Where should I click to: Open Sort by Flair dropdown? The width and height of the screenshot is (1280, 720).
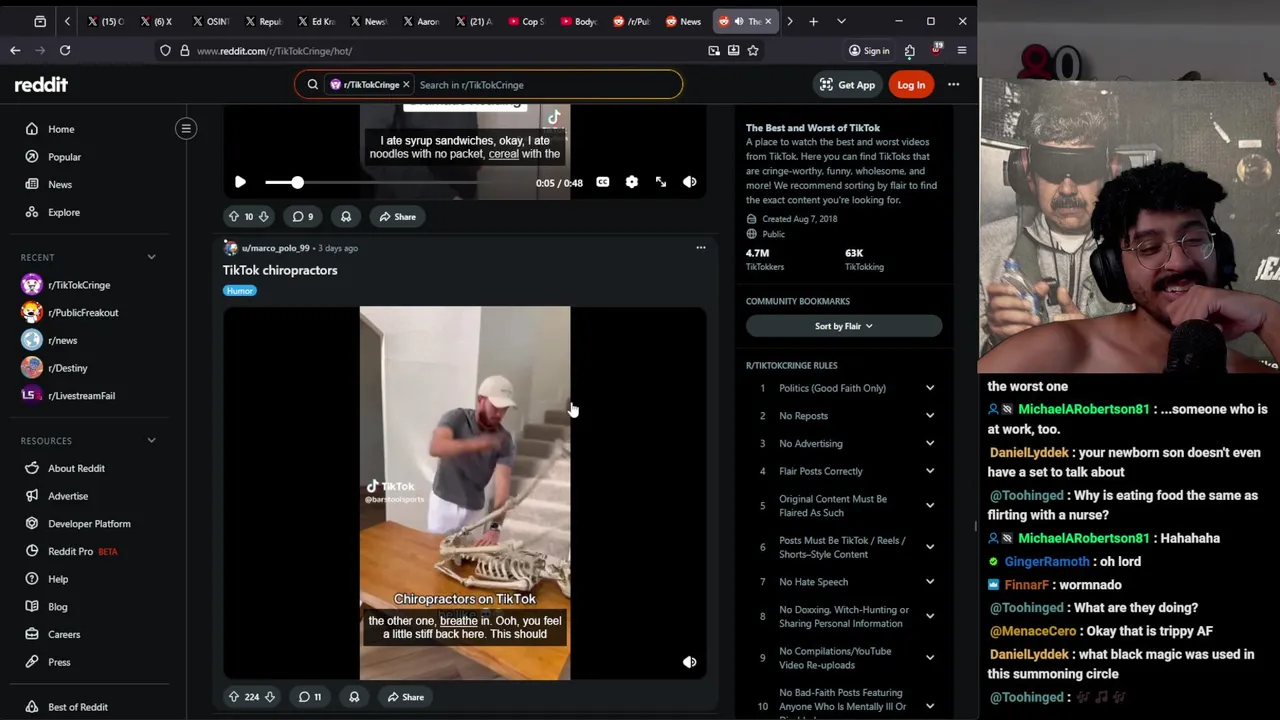(844, 326)
